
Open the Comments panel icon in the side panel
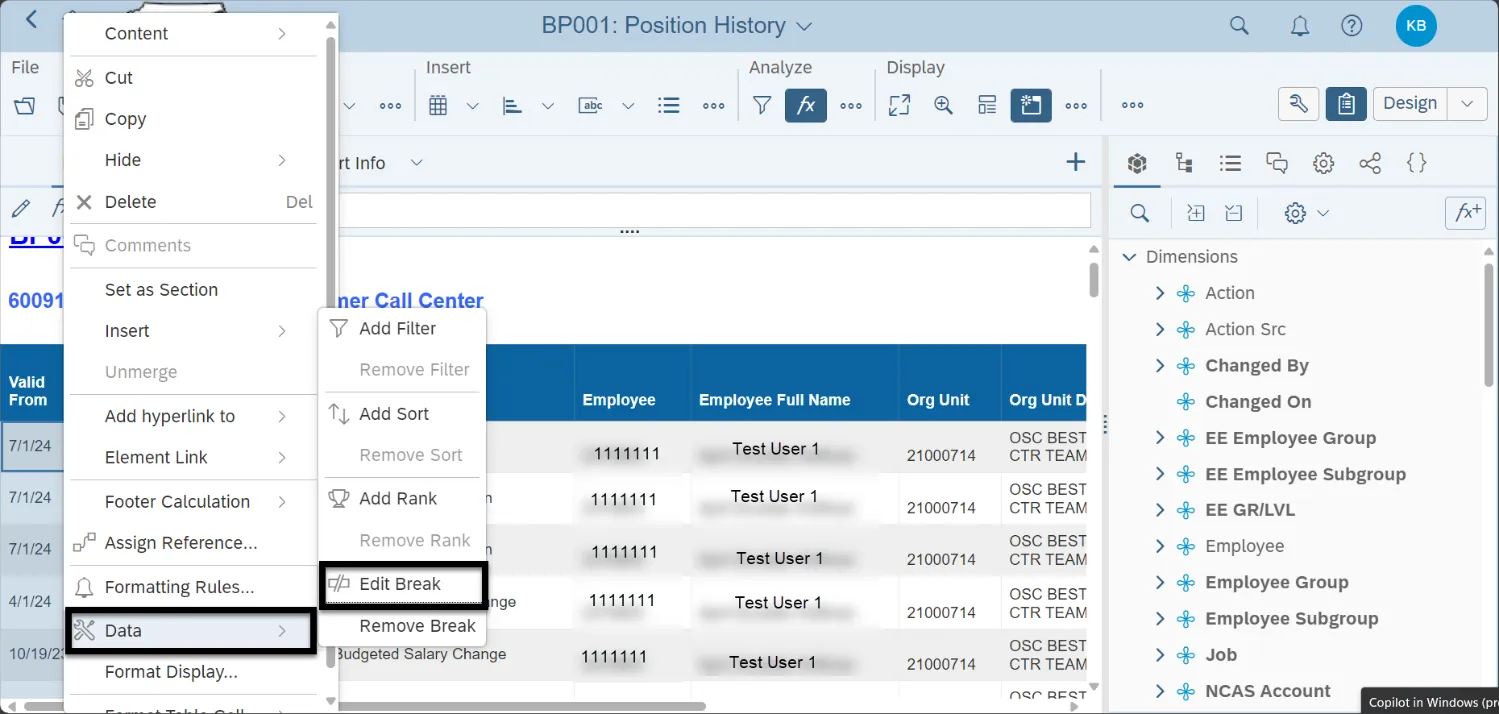[x=1276, y=163]
